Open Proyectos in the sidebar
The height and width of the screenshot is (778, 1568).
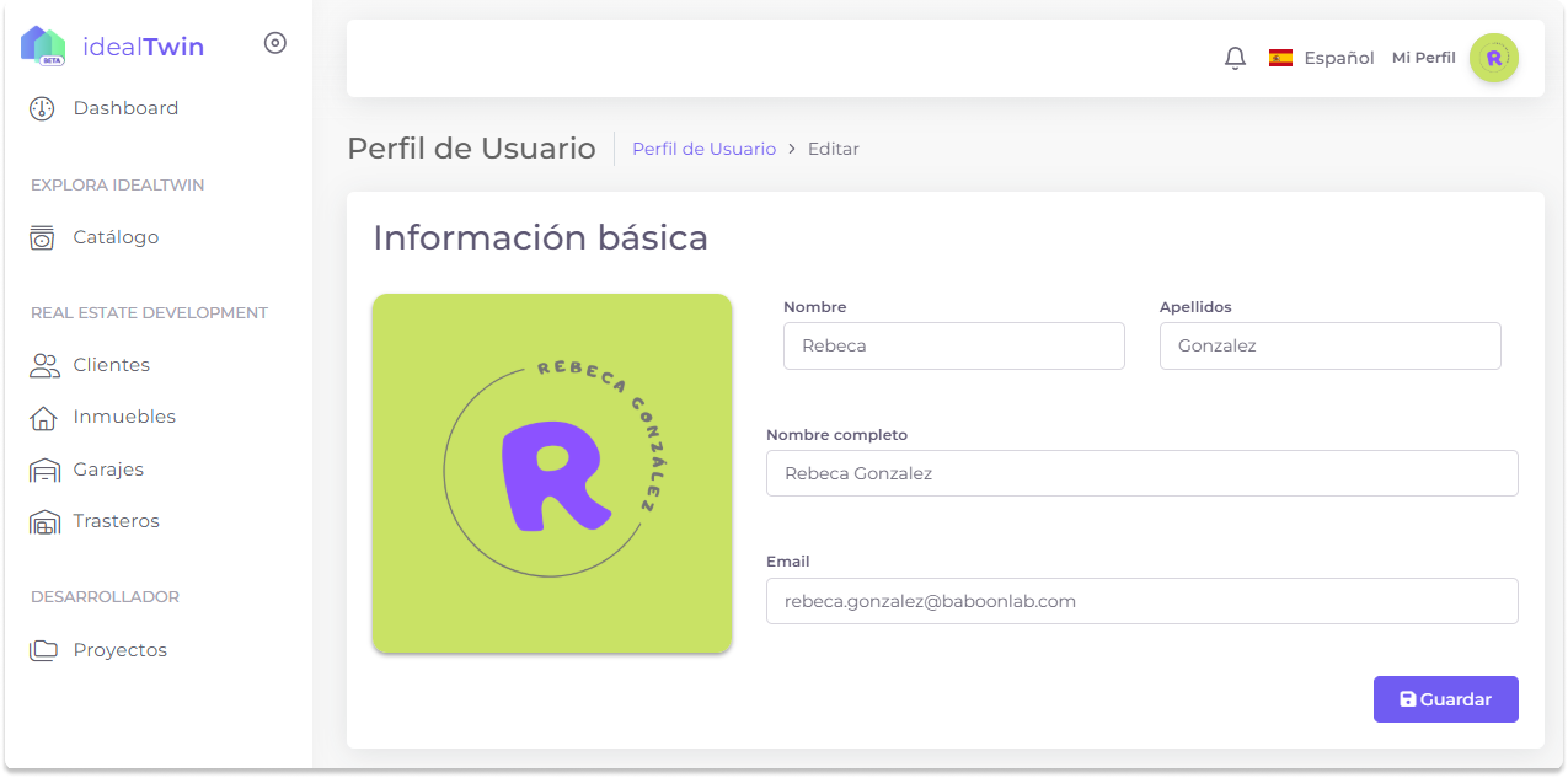[119, 650]
